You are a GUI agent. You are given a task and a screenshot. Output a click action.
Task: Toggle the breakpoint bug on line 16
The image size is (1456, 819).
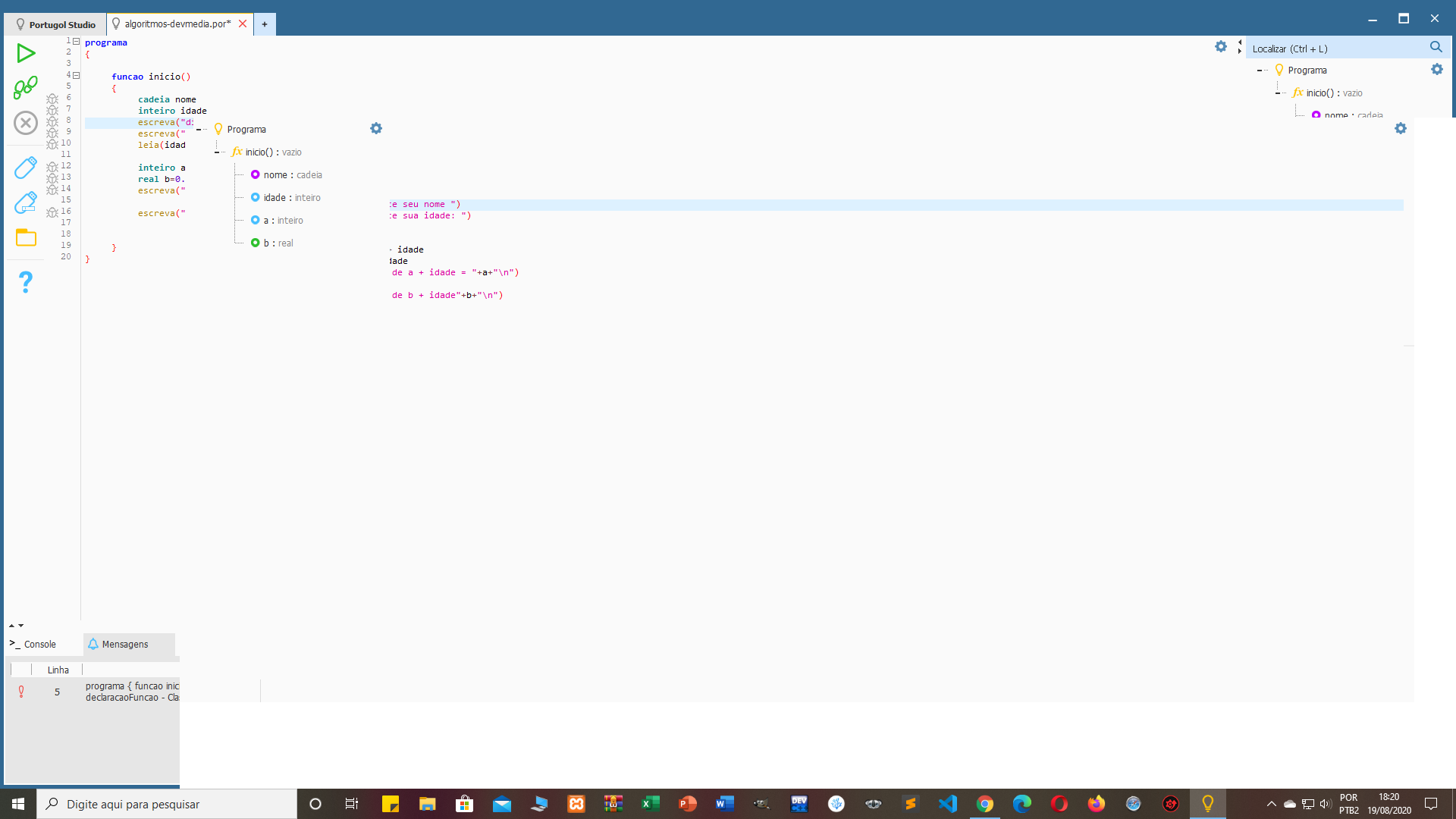[52, 213]
